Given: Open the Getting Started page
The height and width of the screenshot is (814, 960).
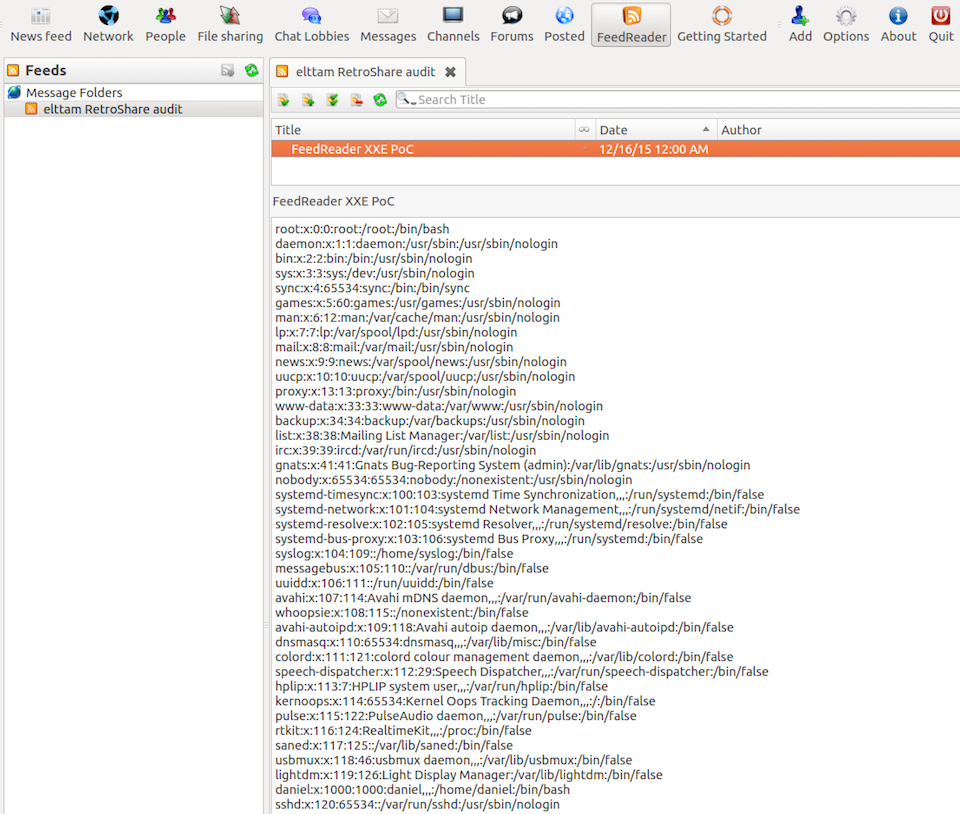Looking at the screenshot, I should pyautogui.click(x=722, y=24).
